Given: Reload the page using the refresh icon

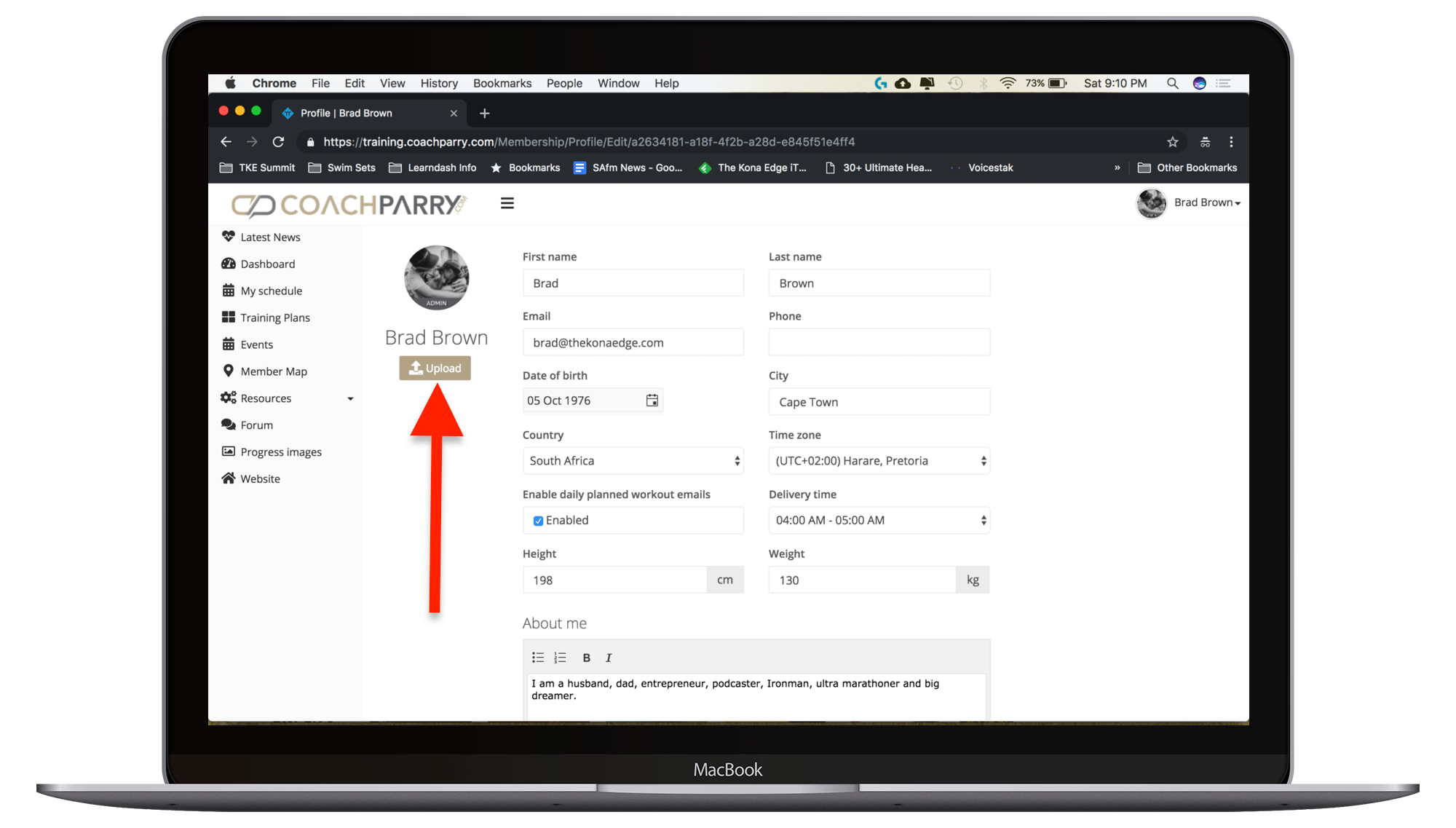Looking at the screenshot, I should [278, 142].
